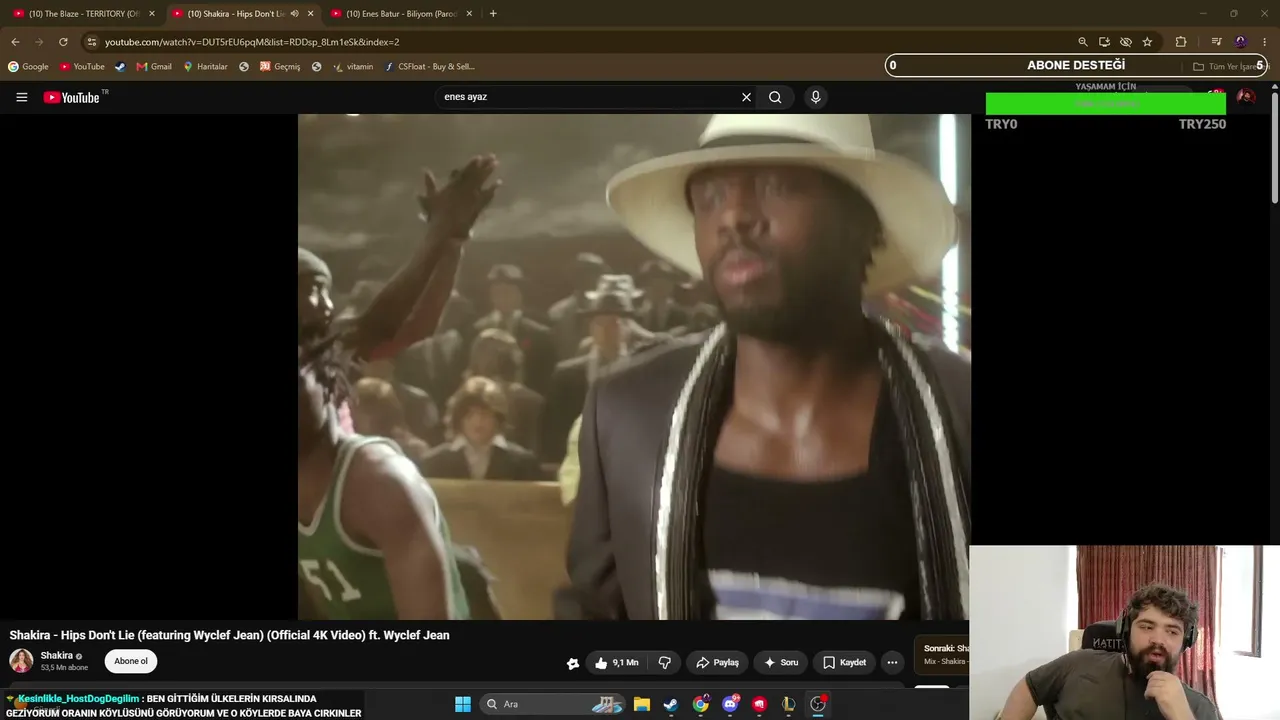Go to the YouTube home logo

tap(72, 97)
